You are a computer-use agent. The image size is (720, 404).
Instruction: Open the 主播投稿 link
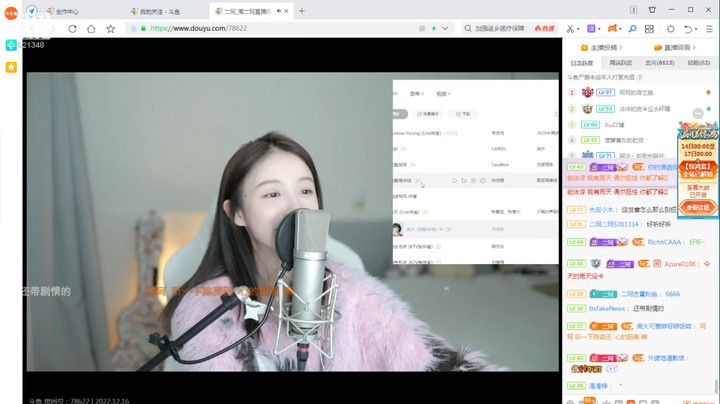click(601, 47)
